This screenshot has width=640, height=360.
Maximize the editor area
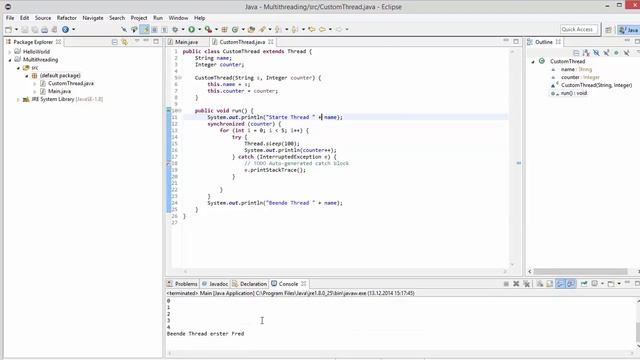[x=516, y=42]
